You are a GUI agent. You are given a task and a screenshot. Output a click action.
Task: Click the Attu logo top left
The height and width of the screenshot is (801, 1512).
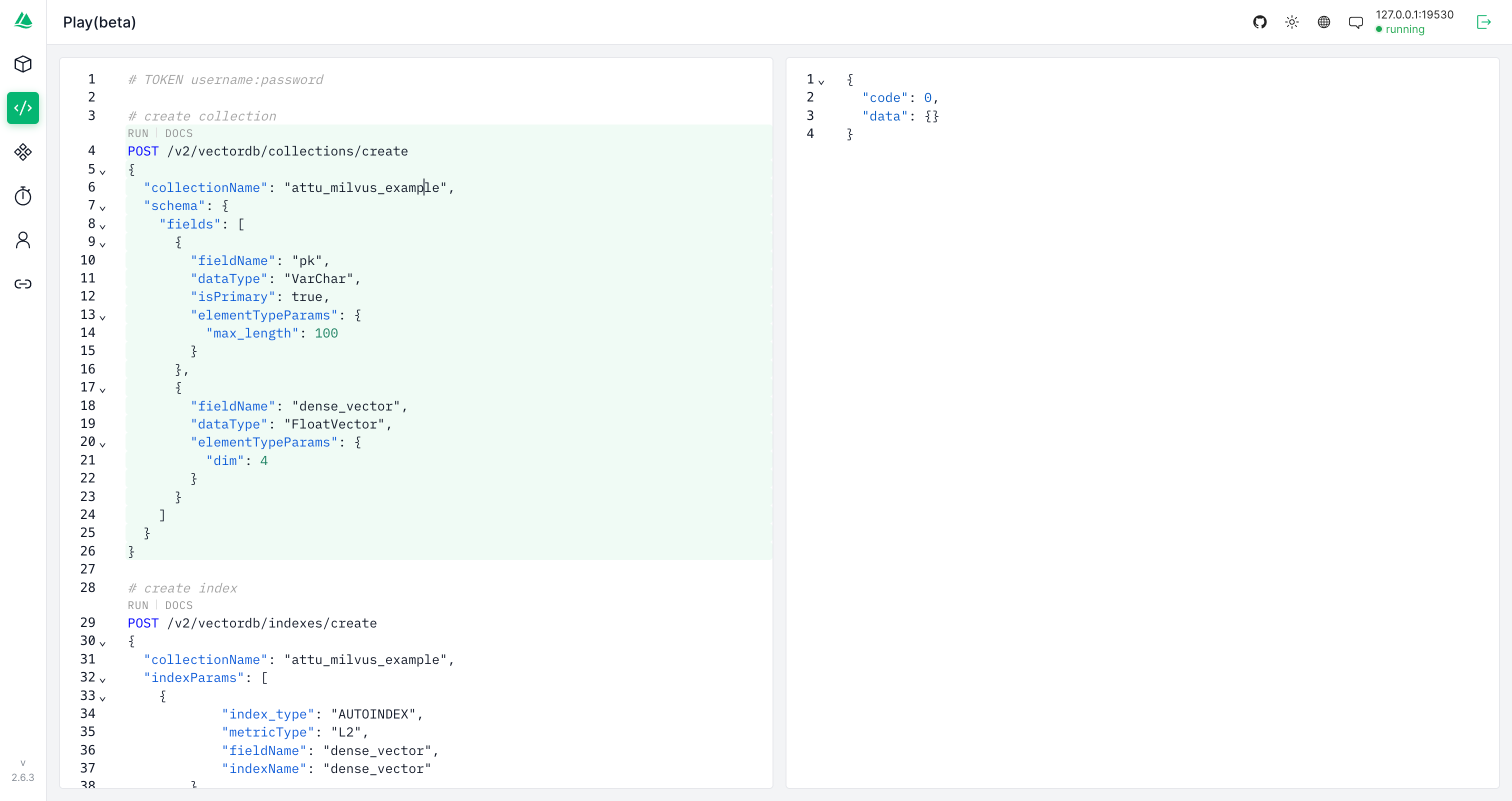[23, 20]
